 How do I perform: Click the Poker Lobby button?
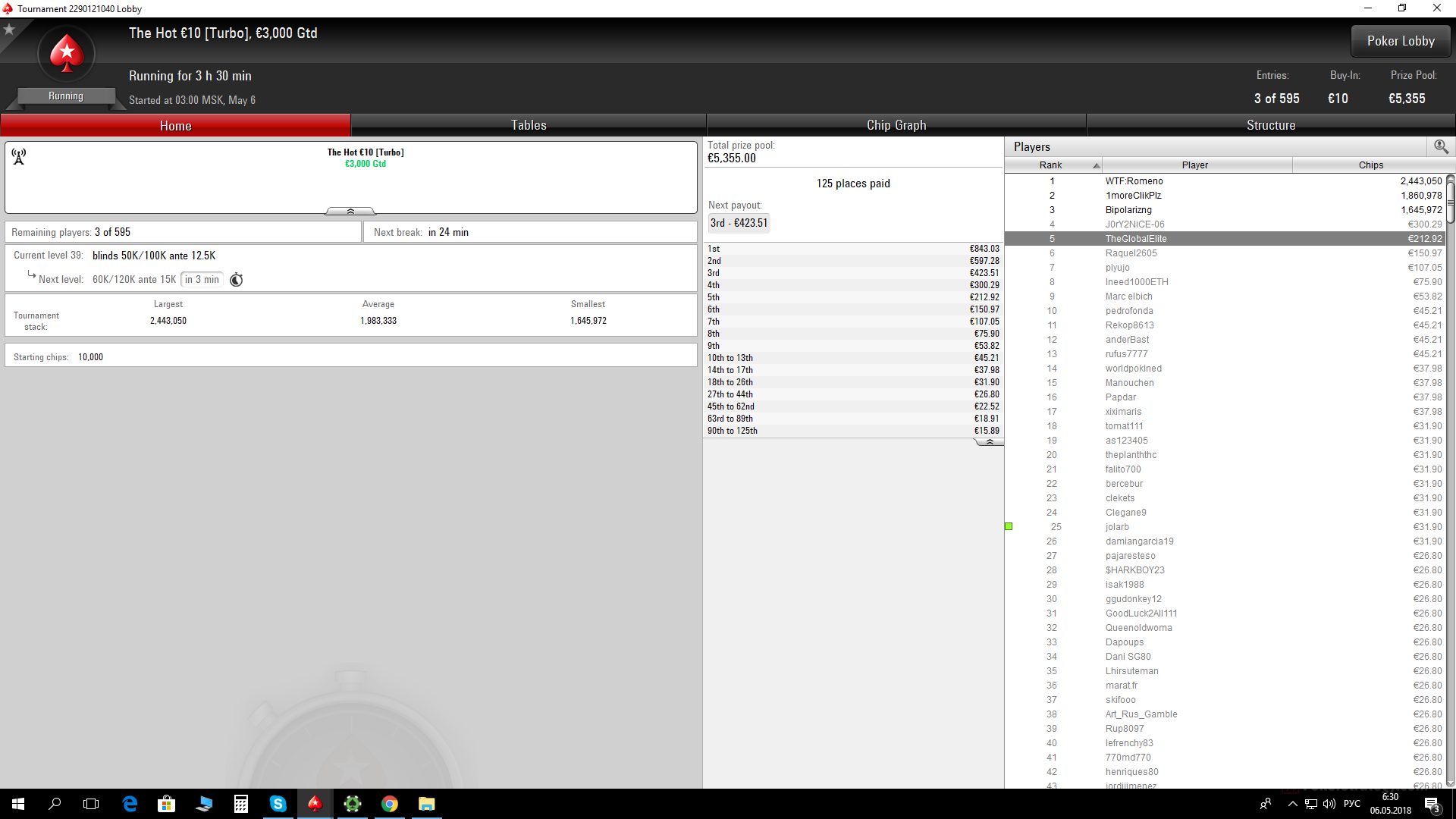[1401, 41]
